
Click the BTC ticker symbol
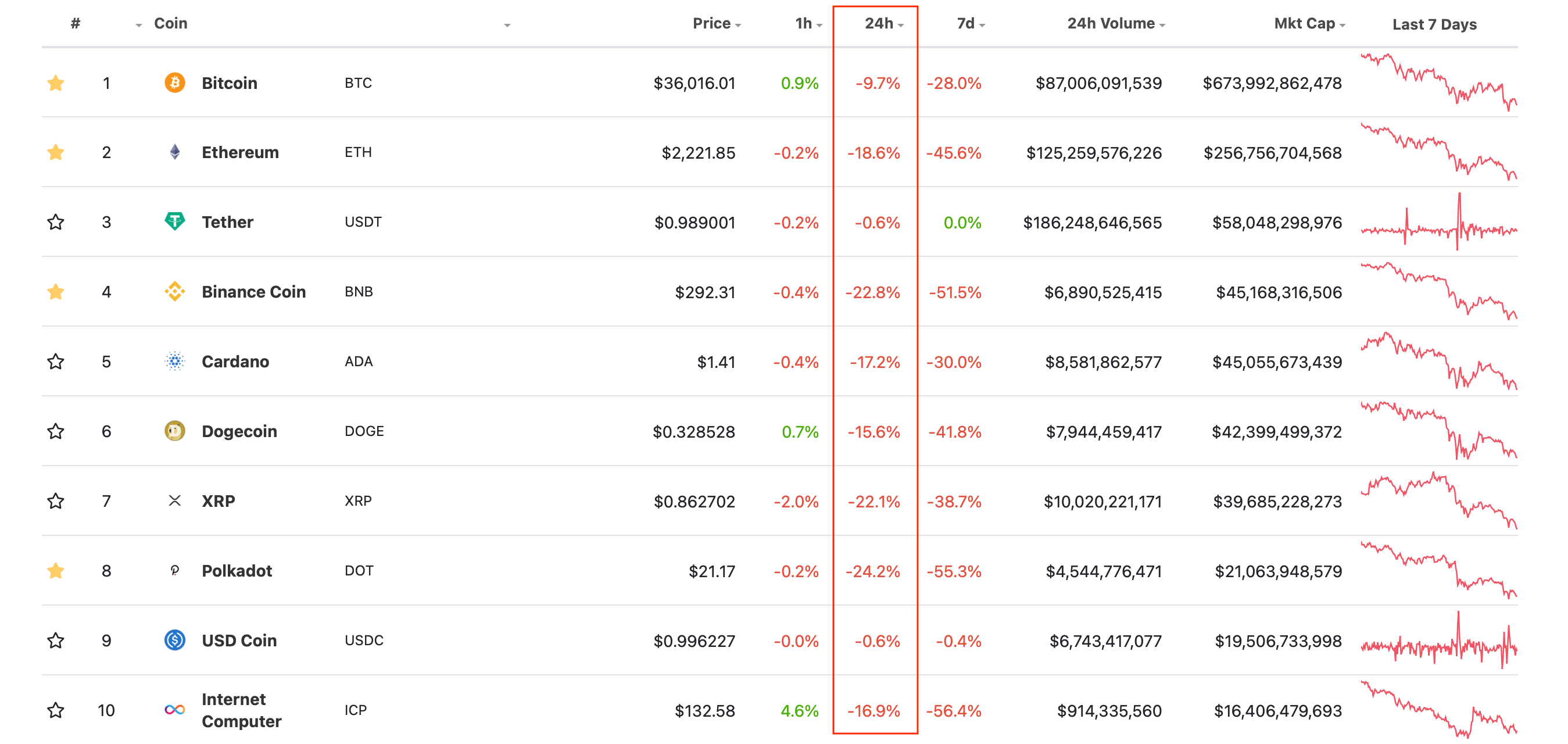pyautogui.click(x=358, y=83)
